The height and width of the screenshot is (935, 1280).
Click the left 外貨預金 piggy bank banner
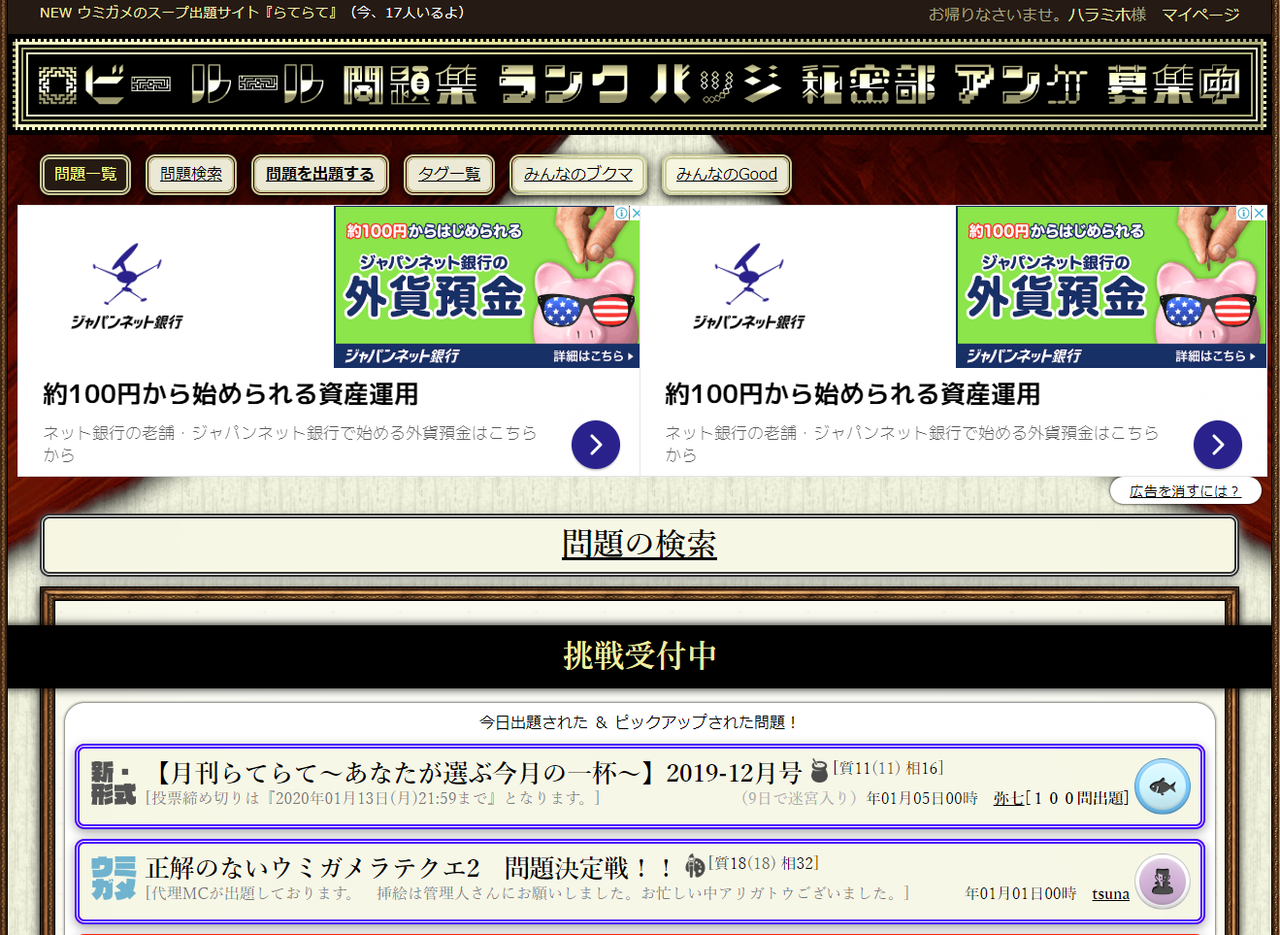[x=487, y=287]
